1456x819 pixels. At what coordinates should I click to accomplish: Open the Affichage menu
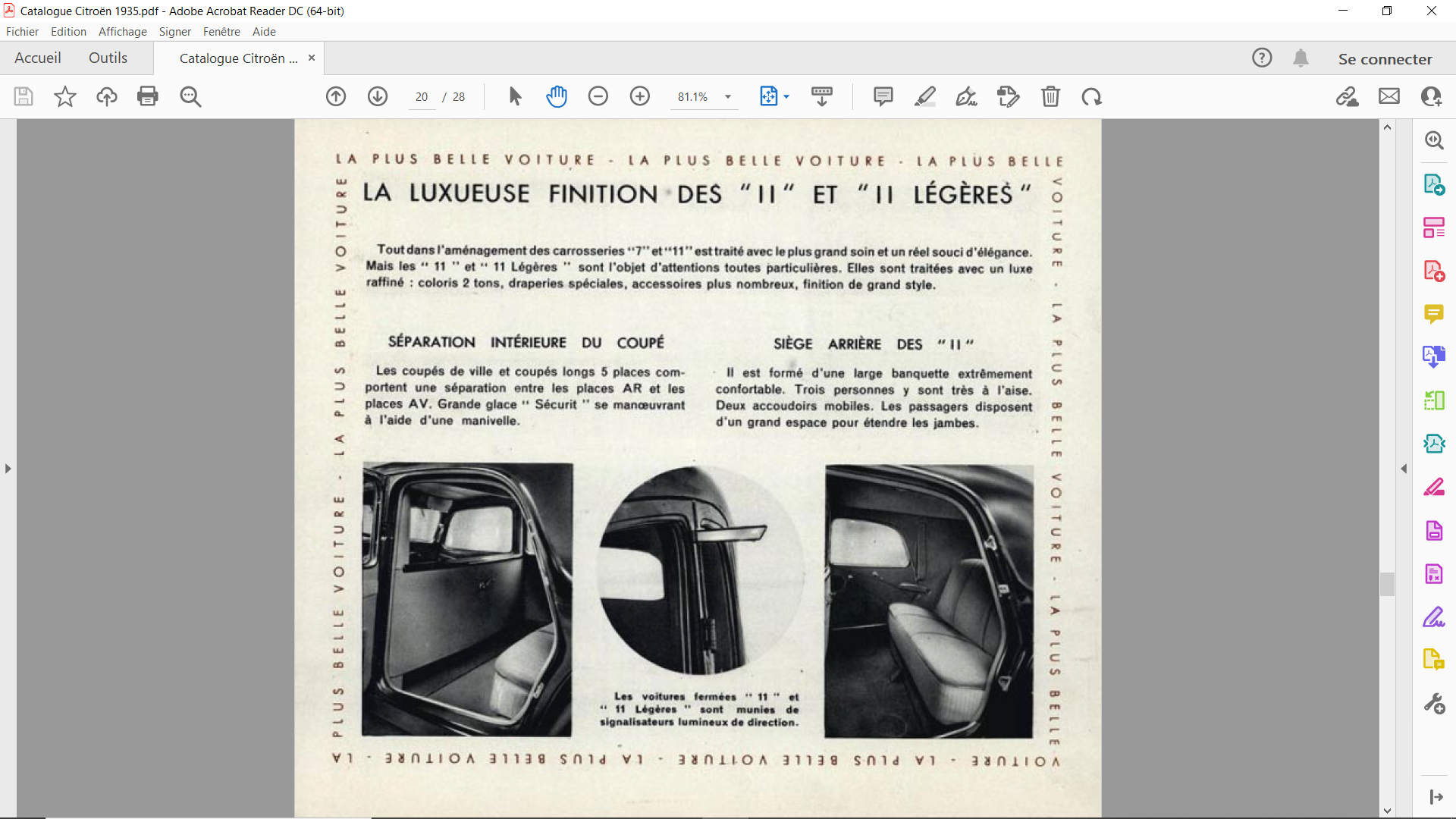[x=122, y=32]
